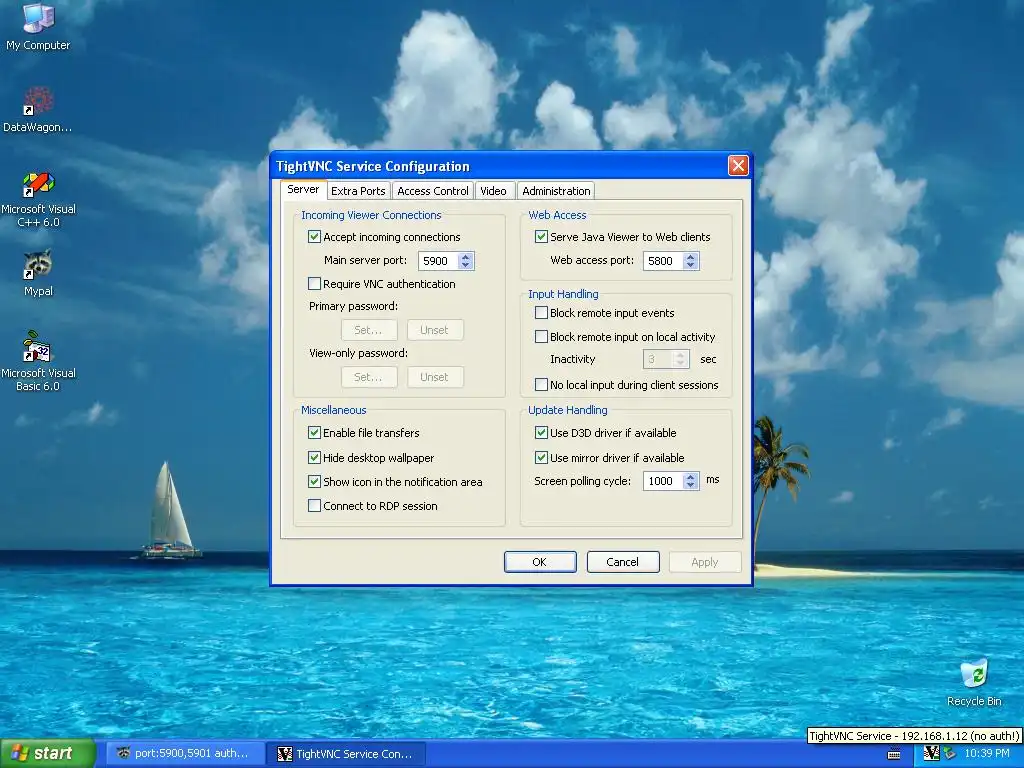Toggle Enable file transfers checkbox

tap(314, 433)
